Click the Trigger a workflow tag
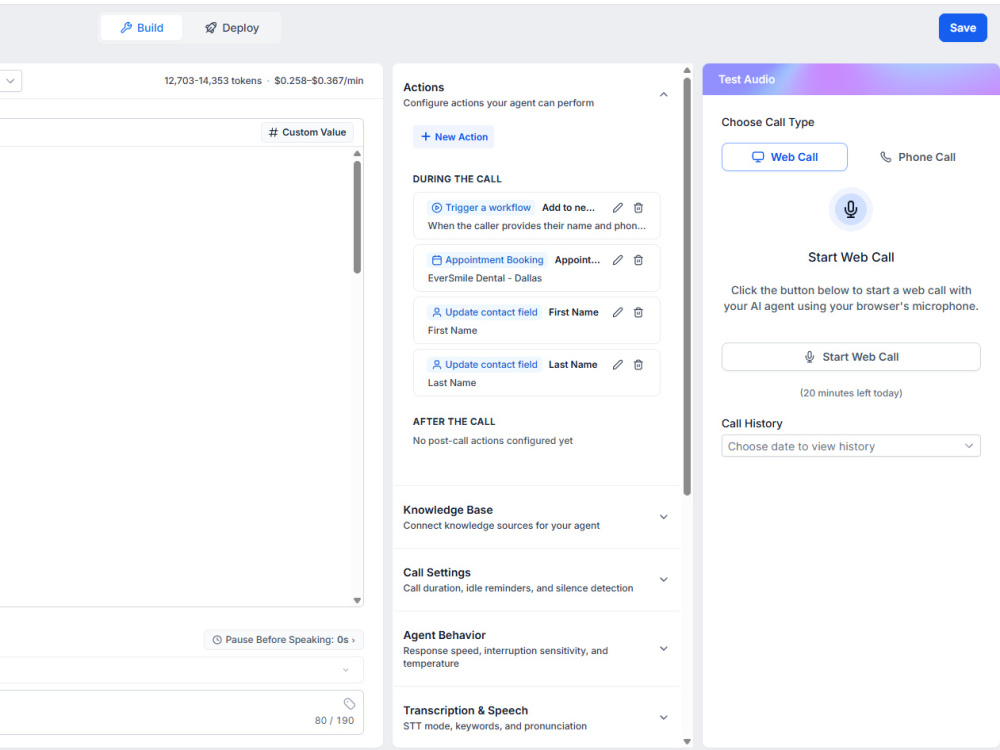 [x=481, y=208]
